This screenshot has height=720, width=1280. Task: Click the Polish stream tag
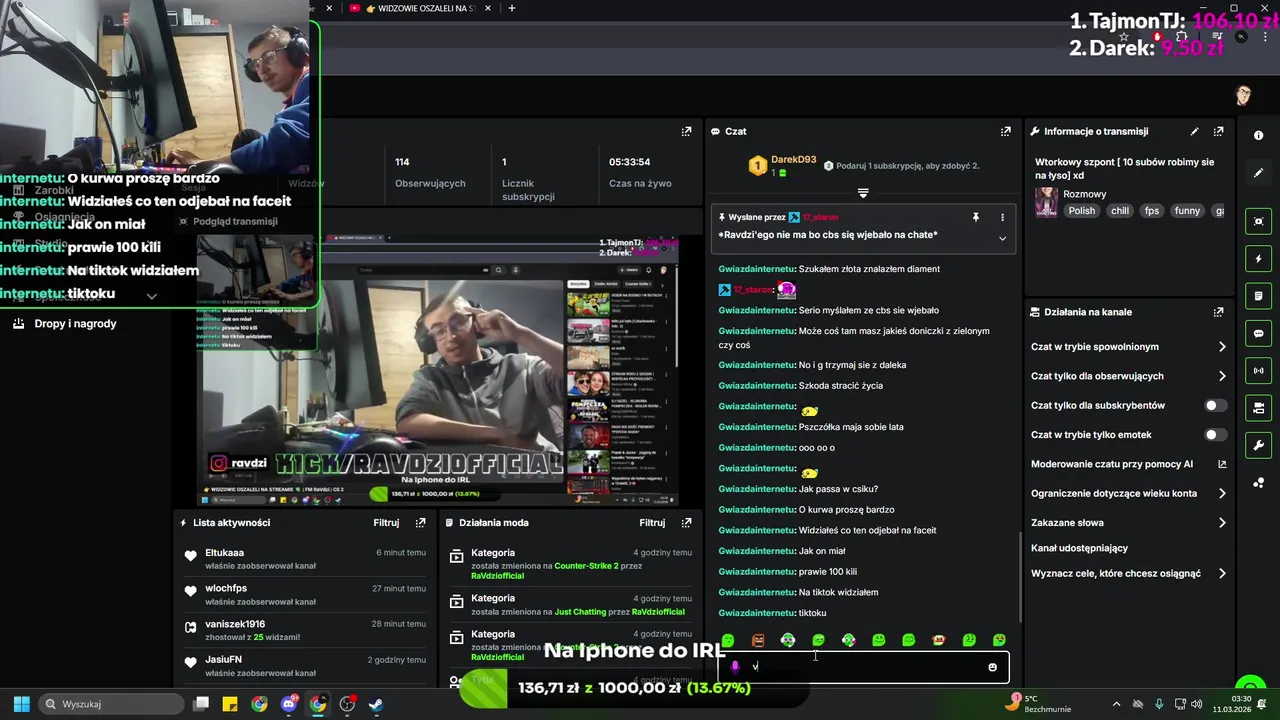coord(1081,211)
